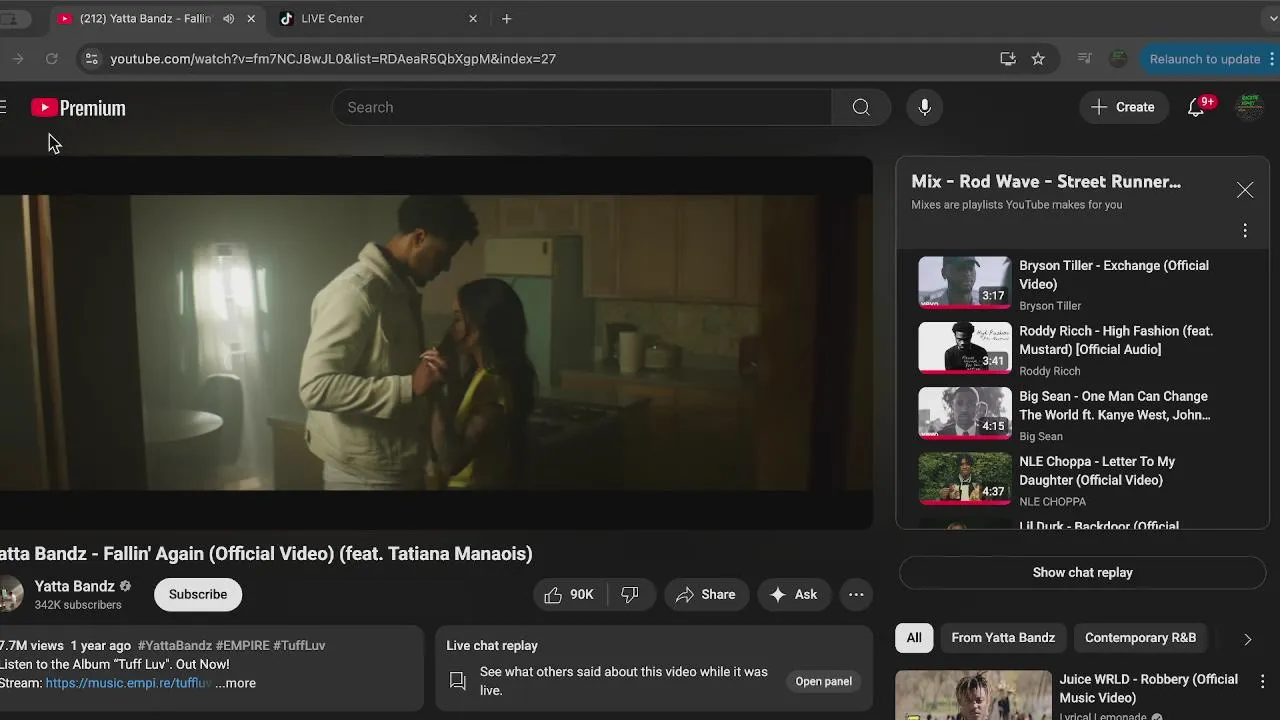Click install app icon in address bar

click(x=1008, y=59)
